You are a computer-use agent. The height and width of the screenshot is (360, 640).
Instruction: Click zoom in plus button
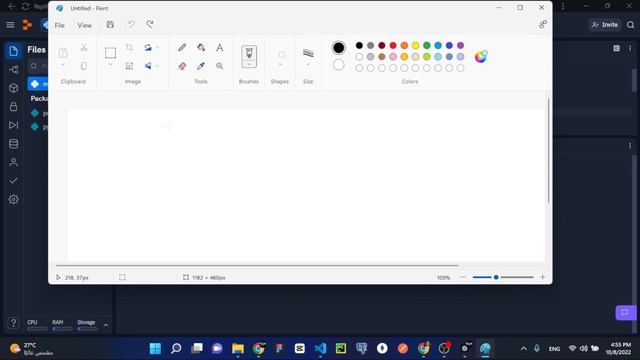(542, 277)
